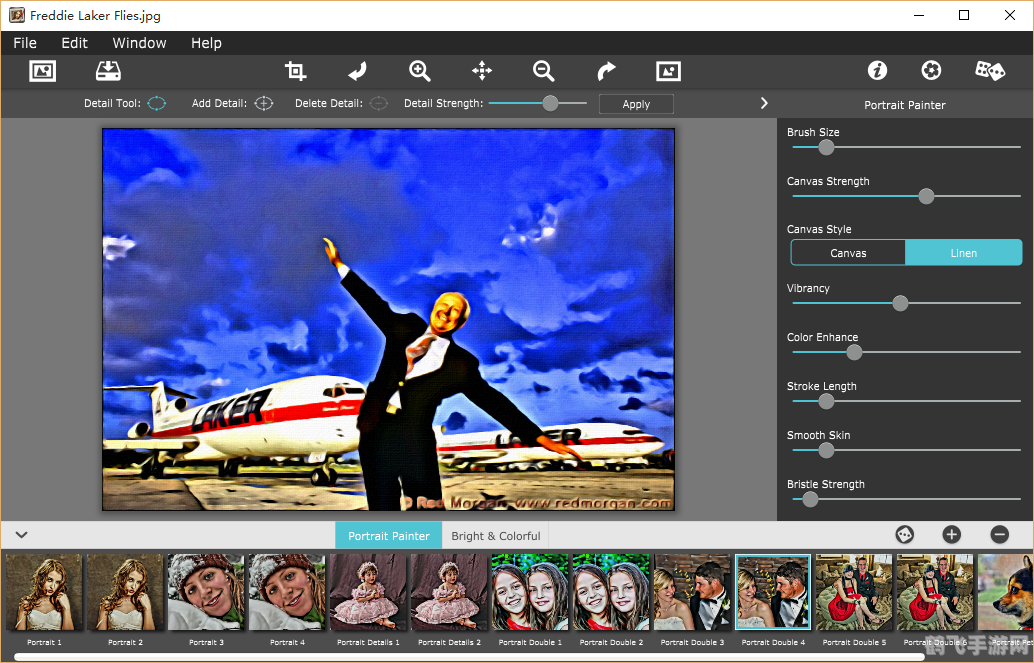This screenshot has width=1034, height=663.
Task: Click the redo arrow icon
Action: [606, 71]
